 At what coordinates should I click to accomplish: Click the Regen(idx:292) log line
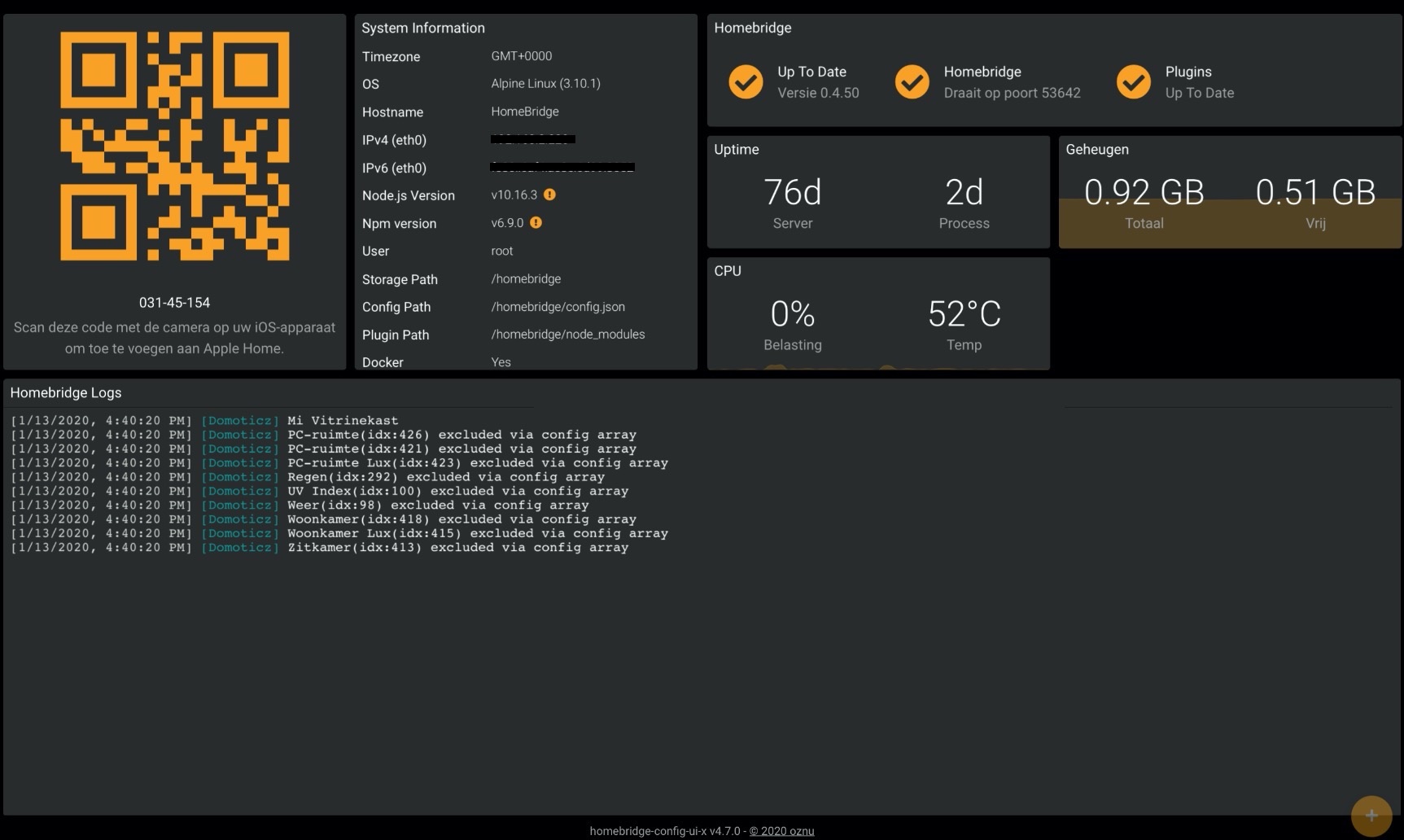(x=308, y=477)
